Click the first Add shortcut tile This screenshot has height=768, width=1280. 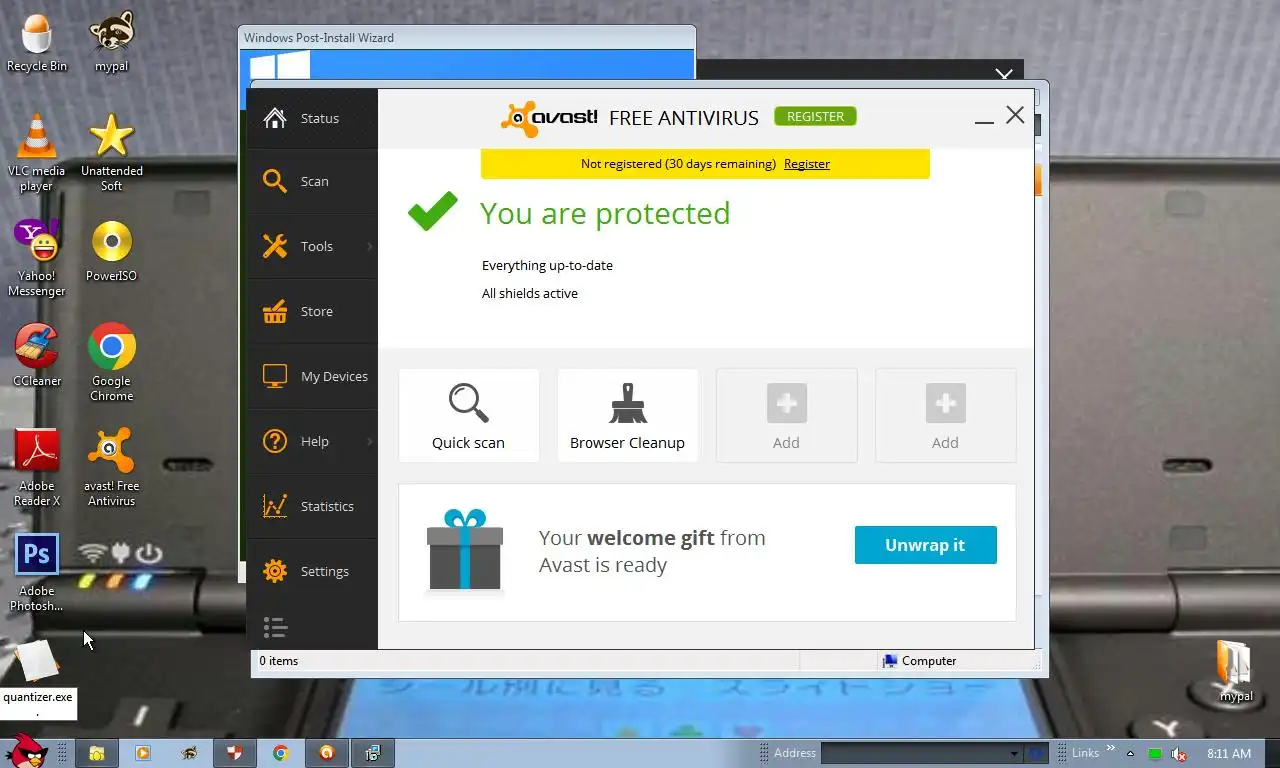coord(786,415)
